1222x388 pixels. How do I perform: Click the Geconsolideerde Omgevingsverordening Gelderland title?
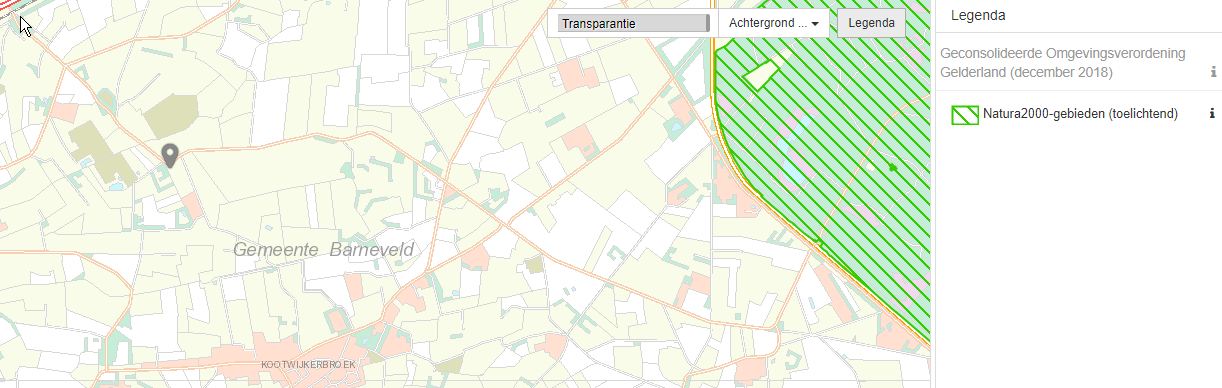click(x=1062, y=63)
